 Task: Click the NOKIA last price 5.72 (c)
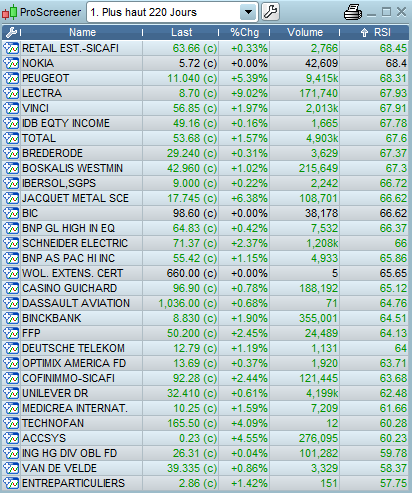click(198, 63)
